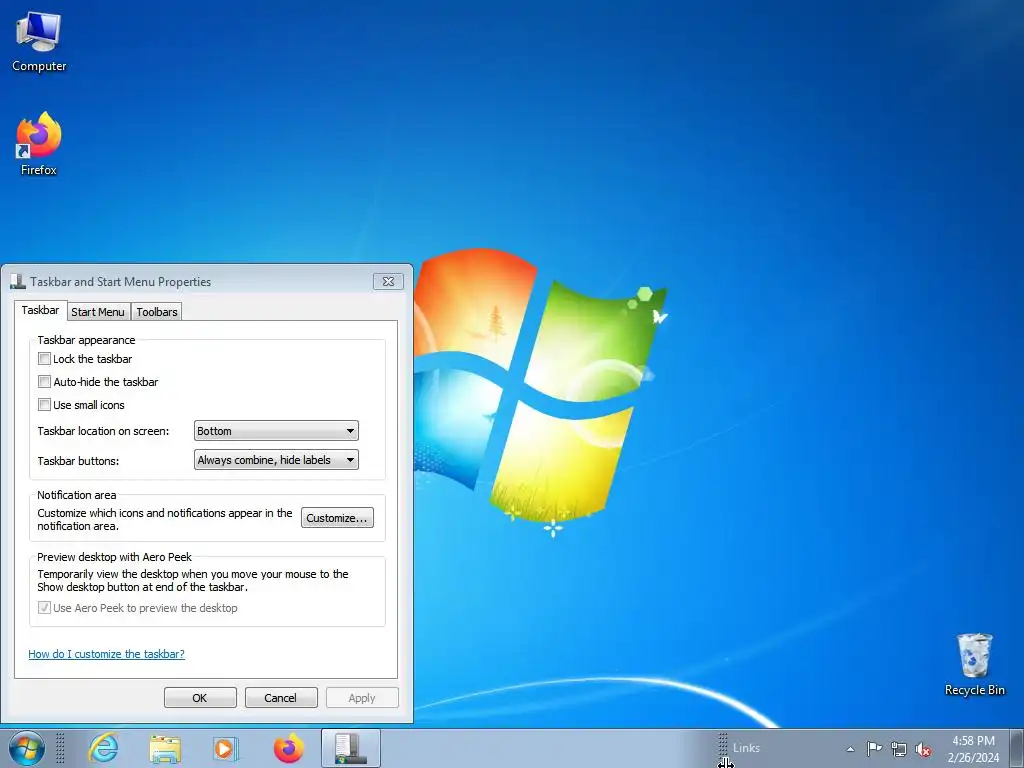Switch to the Start Menu tab
The height and width of the screenshot is (768, 1024).
[98, 312]
